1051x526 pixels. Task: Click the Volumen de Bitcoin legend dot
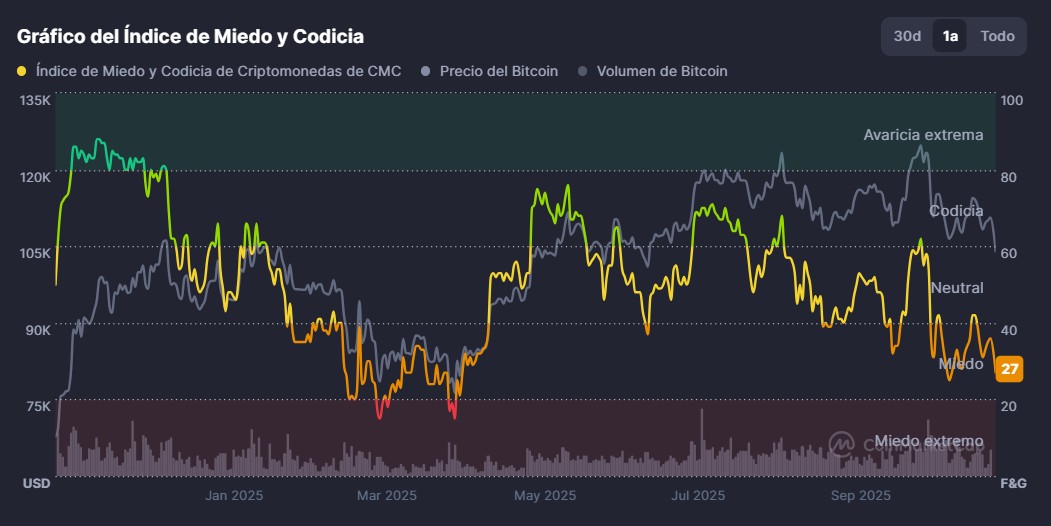coord(583,71)
